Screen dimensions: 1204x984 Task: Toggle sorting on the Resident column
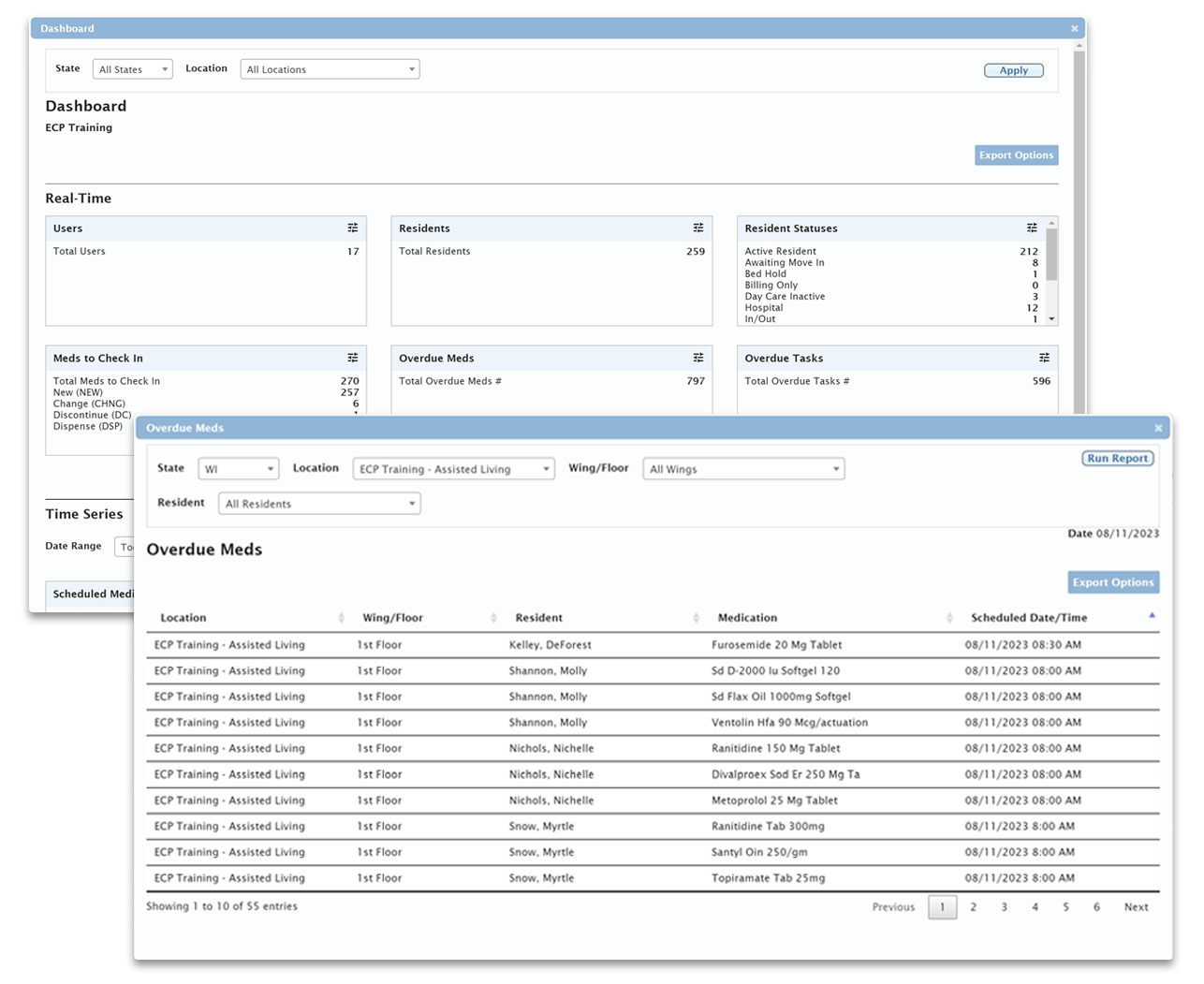tap(696, 618)
